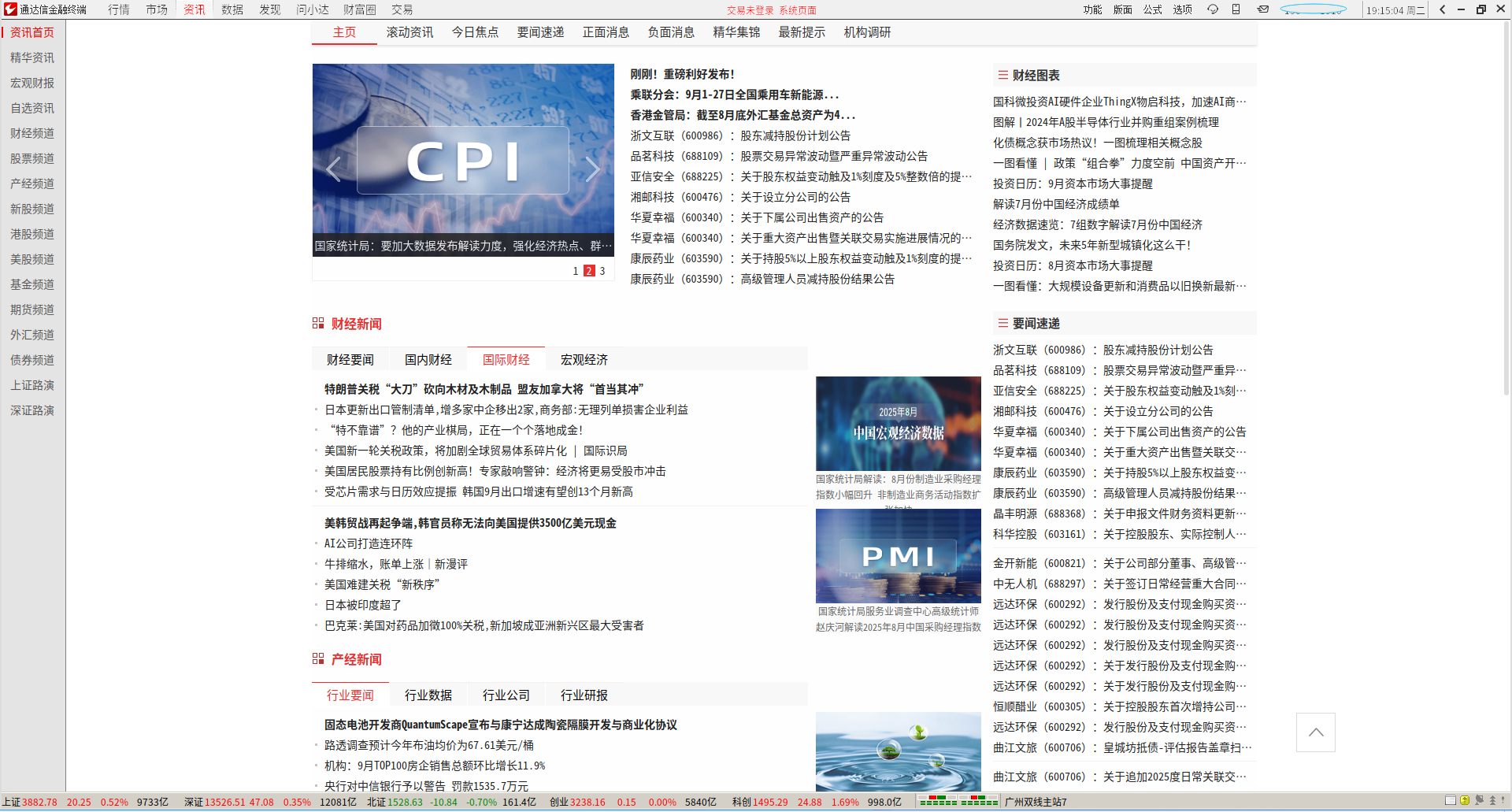The image size is (1512, 812).
Task: Open the customer service headset icon
Action: (1213, 9)
